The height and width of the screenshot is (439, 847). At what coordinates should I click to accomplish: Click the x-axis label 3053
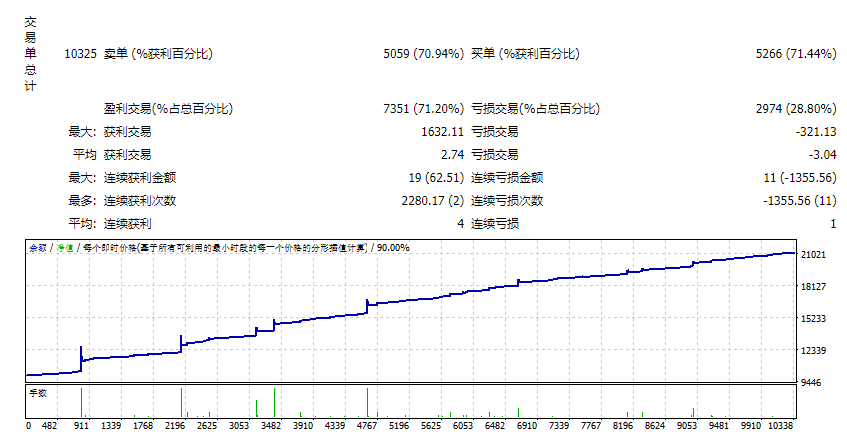(239, 426)
